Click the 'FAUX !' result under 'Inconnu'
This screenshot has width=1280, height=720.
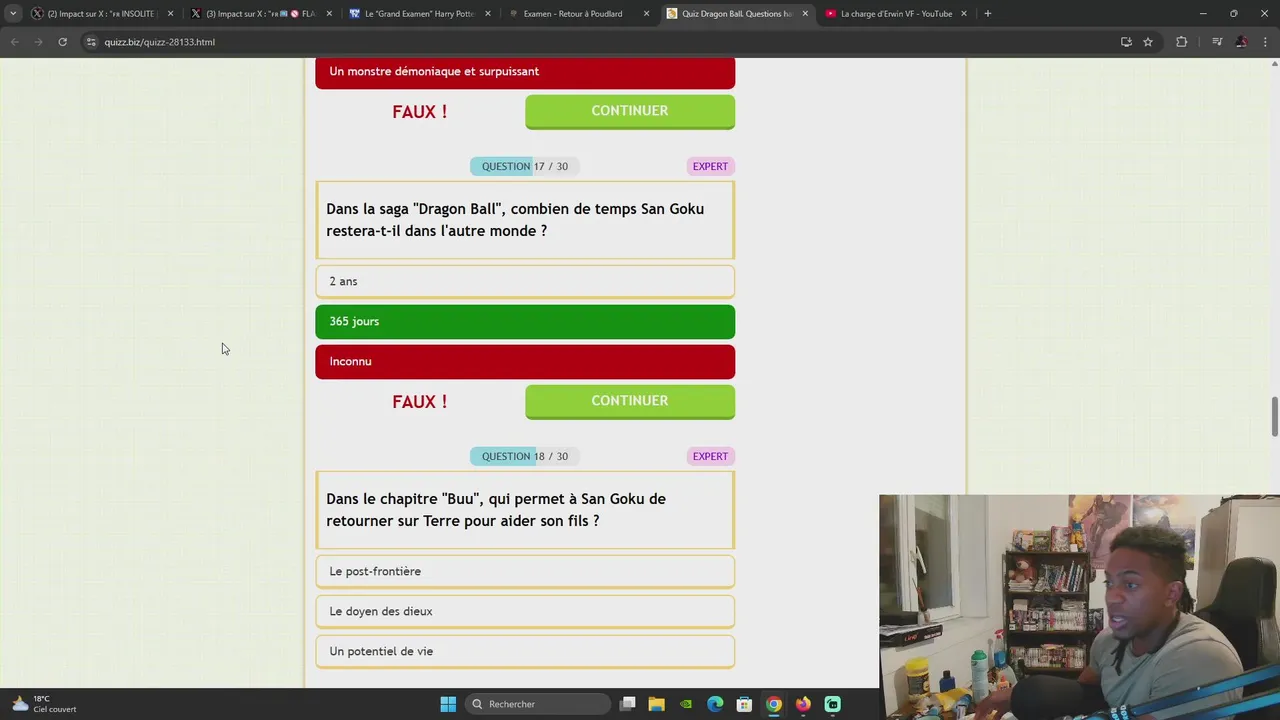(x=420, y=402)
